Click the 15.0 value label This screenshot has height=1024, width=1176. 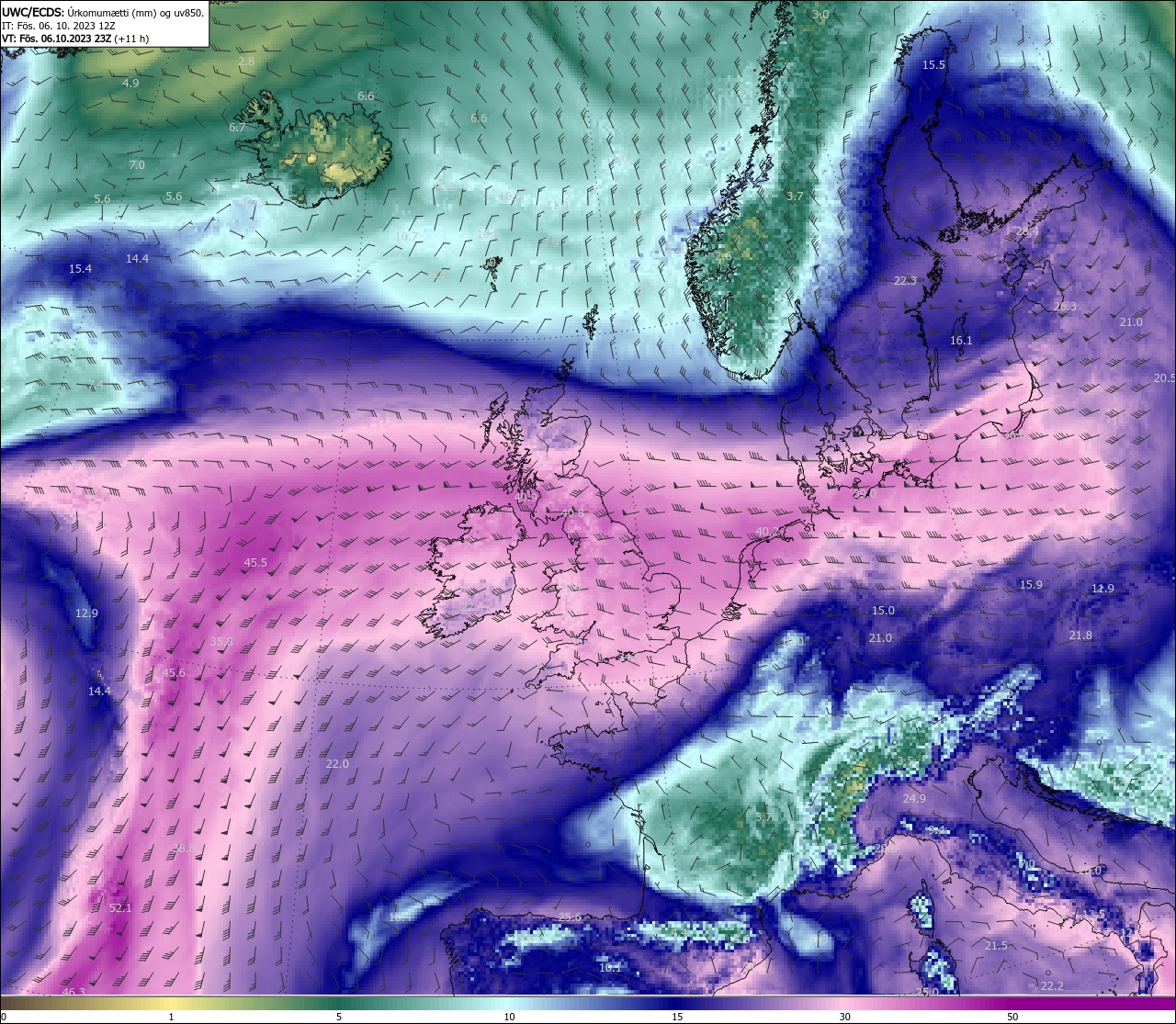[883, 611]
